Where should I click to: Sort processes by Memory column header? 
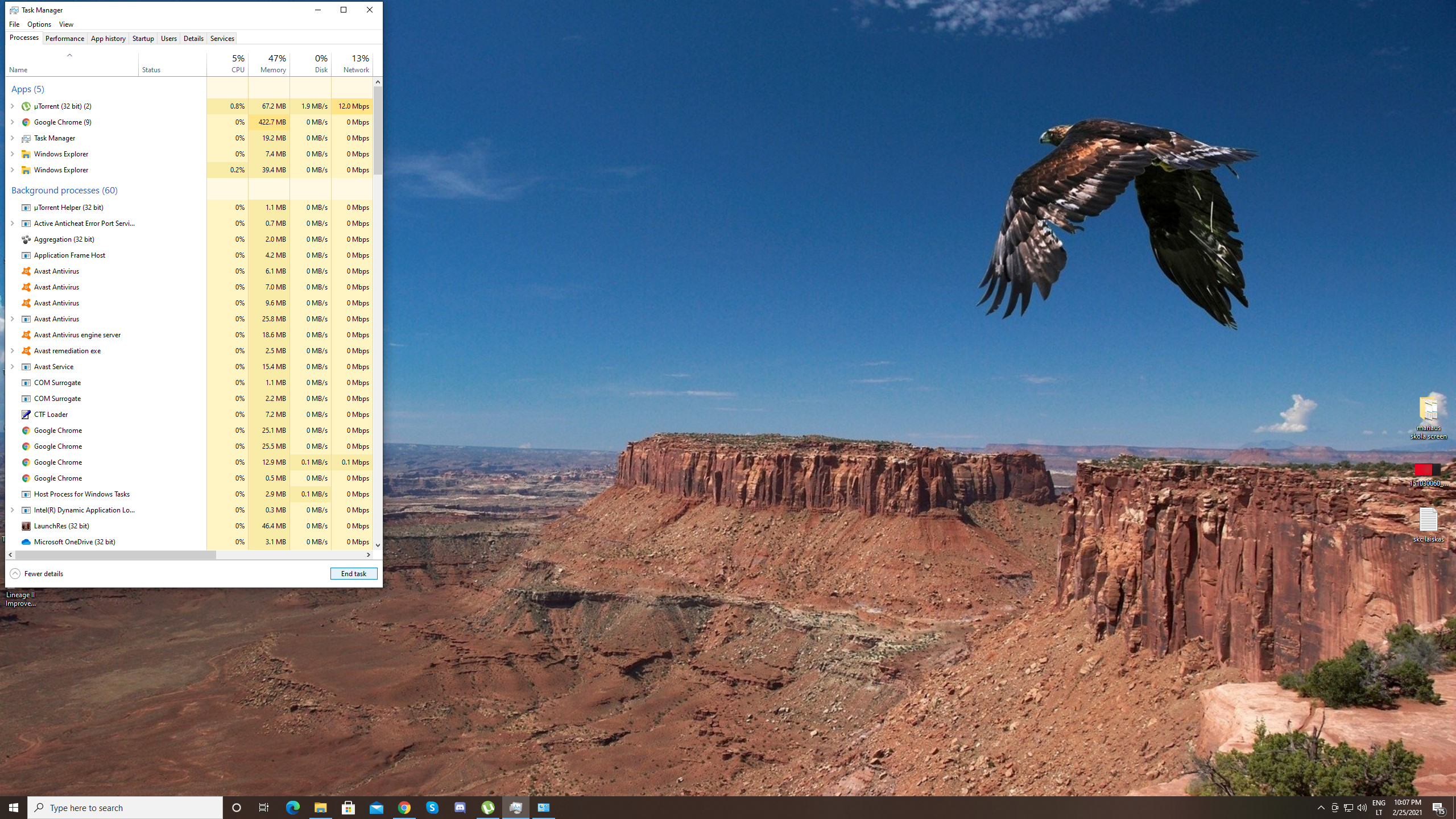pos(272,64)
